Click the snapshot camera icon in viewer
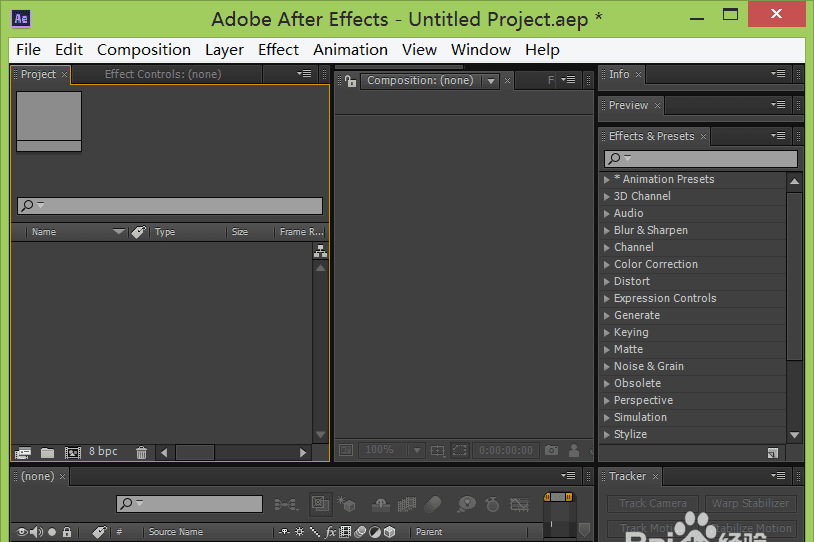The width and height of the screenshot is (814, 542). pyautogui.click(x=551, y=451)
